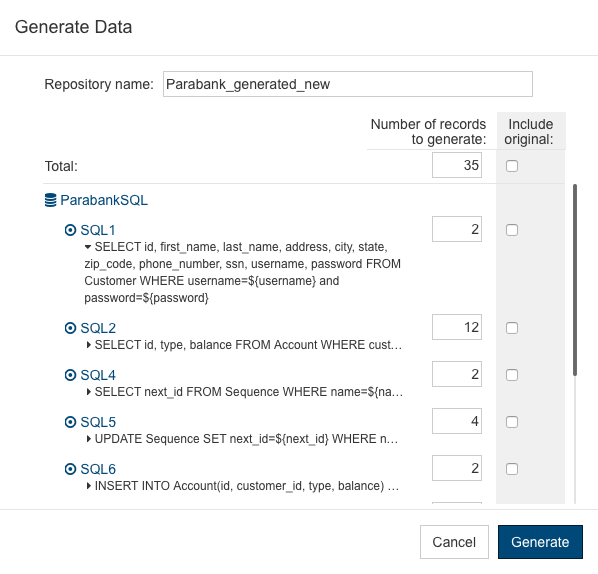The height and width of the screenshot is (574, 598).
Task: Click the SQL6 target icon
Action: click(70, 469)
